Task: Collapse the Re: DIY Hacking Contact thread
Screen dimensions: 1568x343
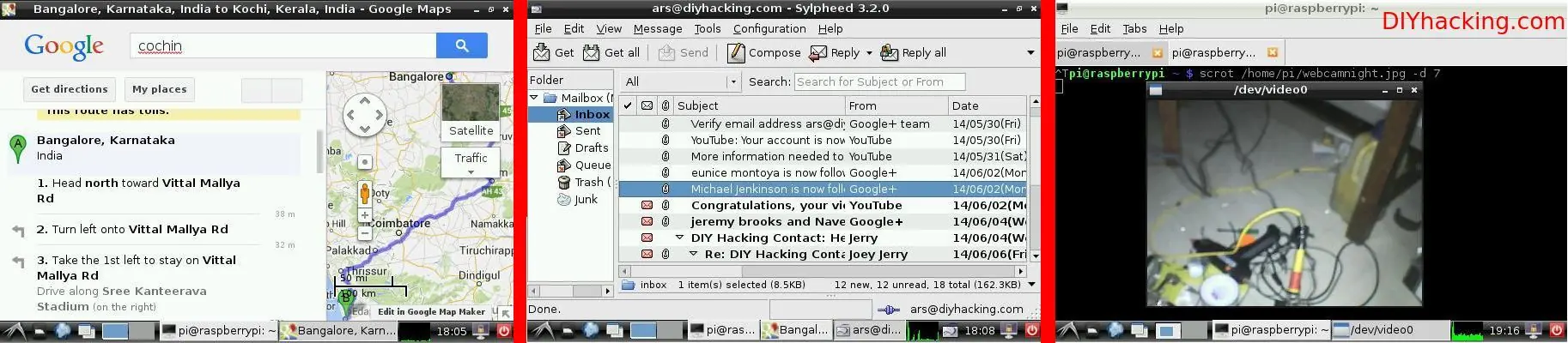Action: [693, 254]
